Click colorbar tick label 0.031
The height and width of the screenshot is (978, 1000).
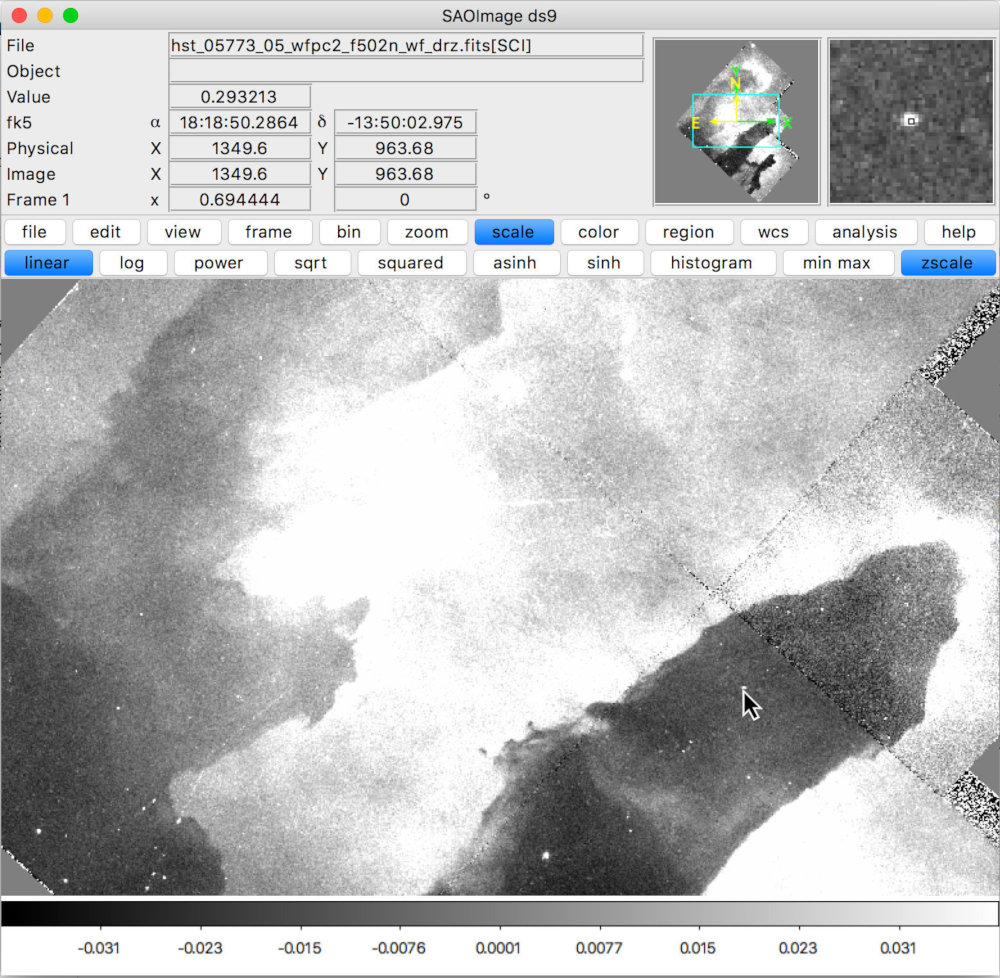point(898,948)
